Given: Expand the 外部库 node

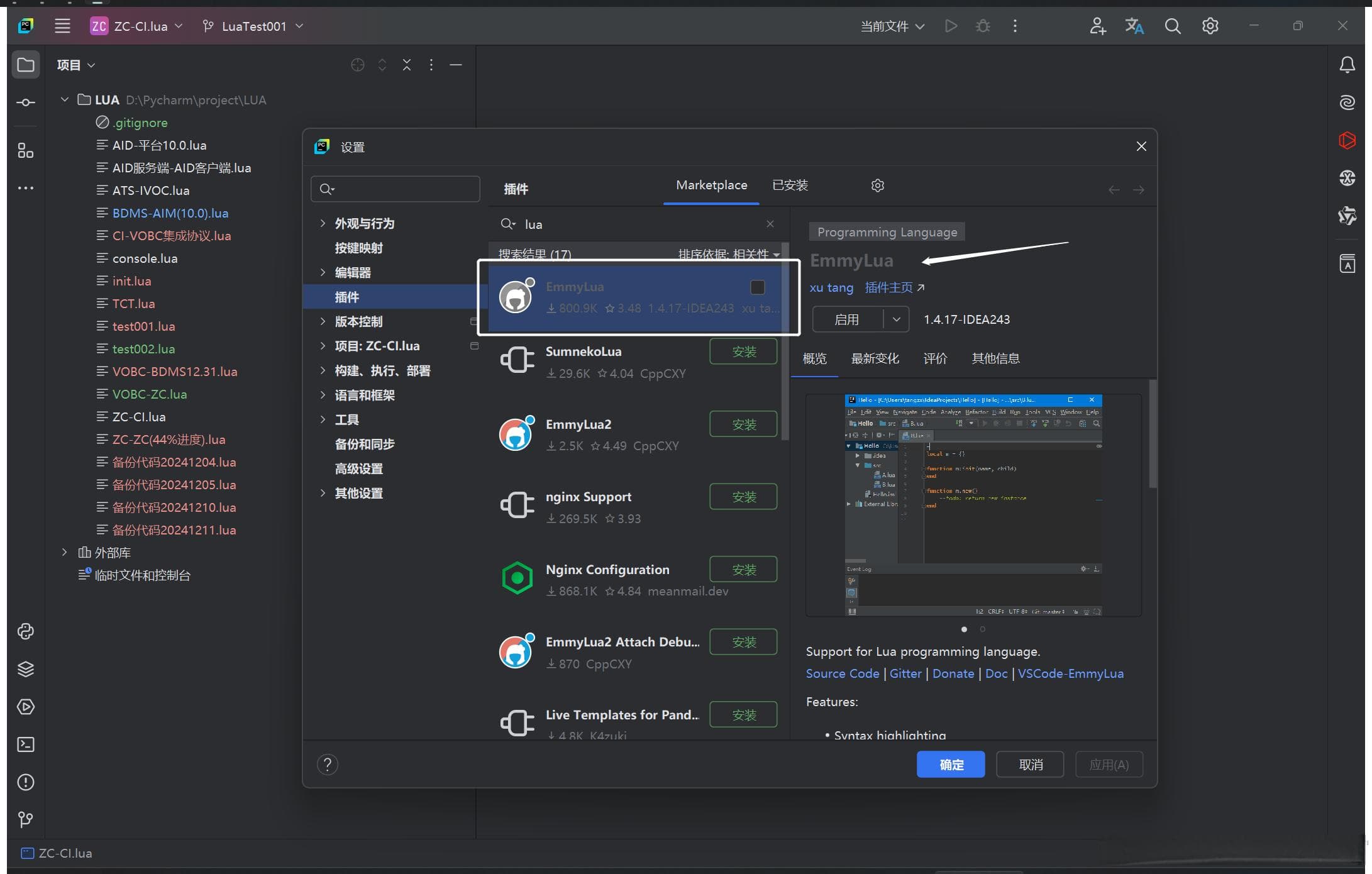Looking at the screenshot, I should coord(64,552).
